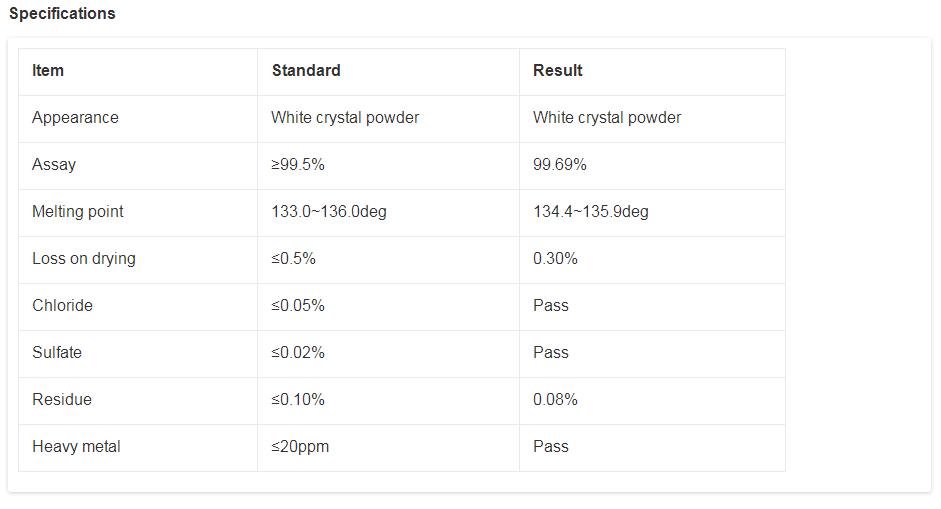Select the Standard column header
Viewport: 941px width, 509px height.
[x=306, y=71]
